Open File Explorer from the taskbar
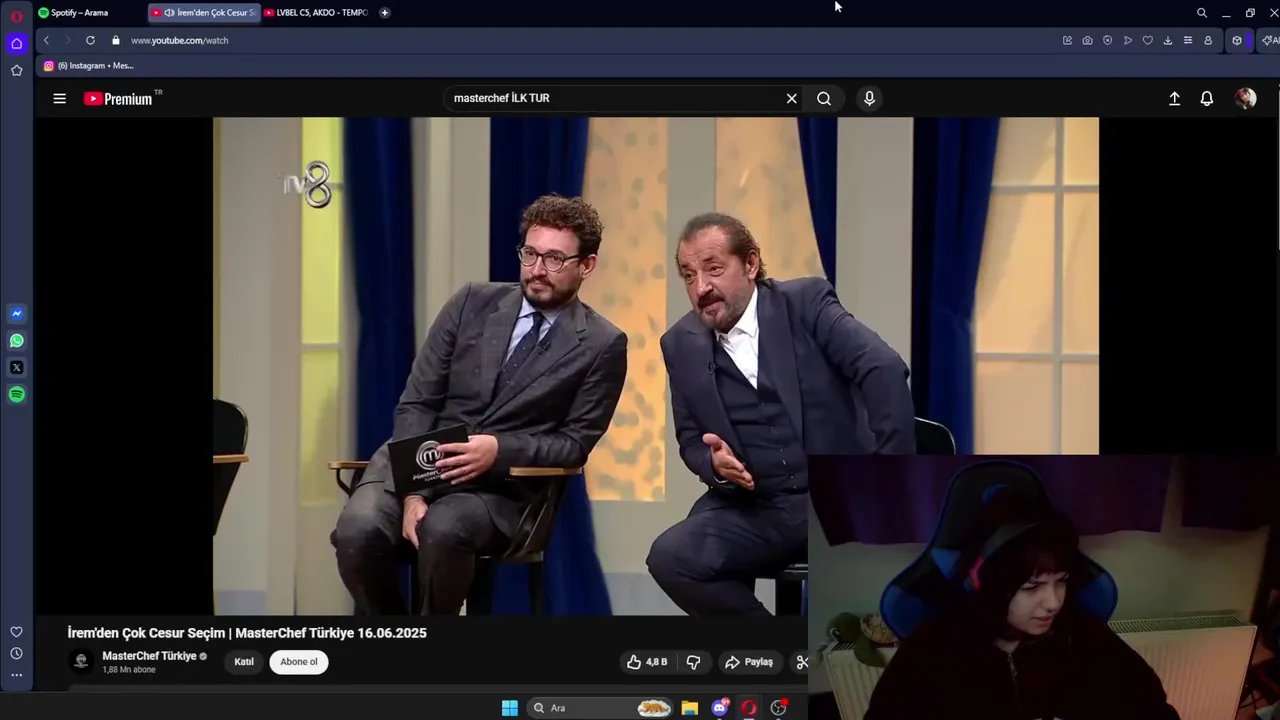1280x720 pixels. coord(690,708)
